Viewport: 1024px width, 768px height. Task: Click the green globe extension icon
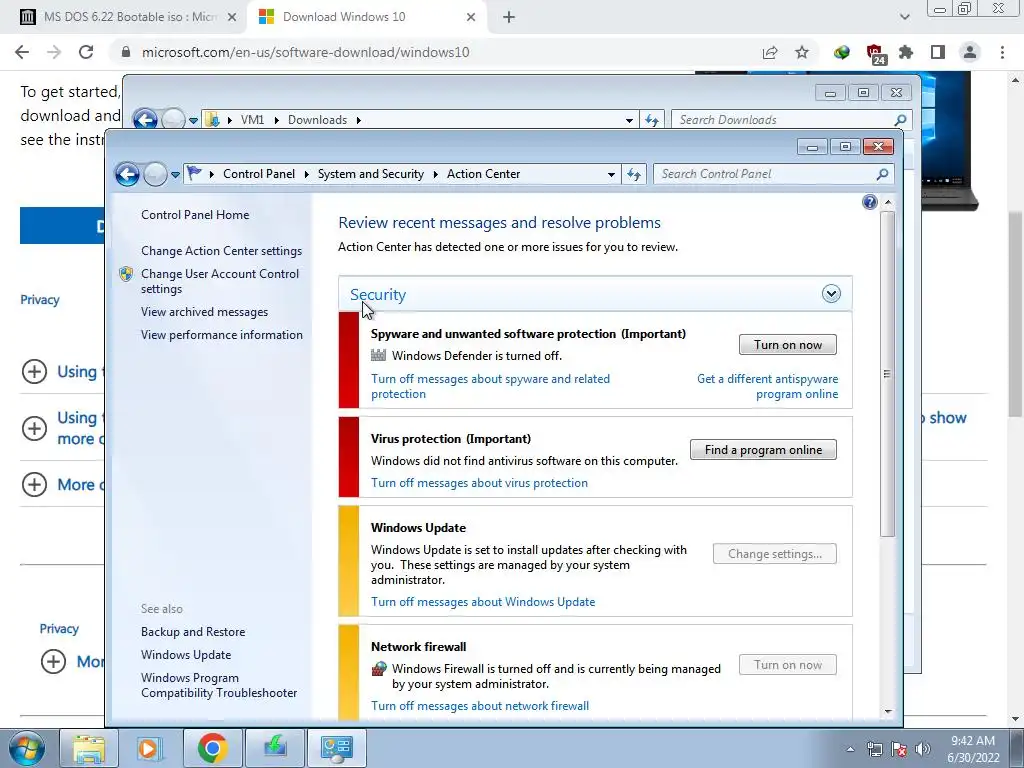click(842, 52)
